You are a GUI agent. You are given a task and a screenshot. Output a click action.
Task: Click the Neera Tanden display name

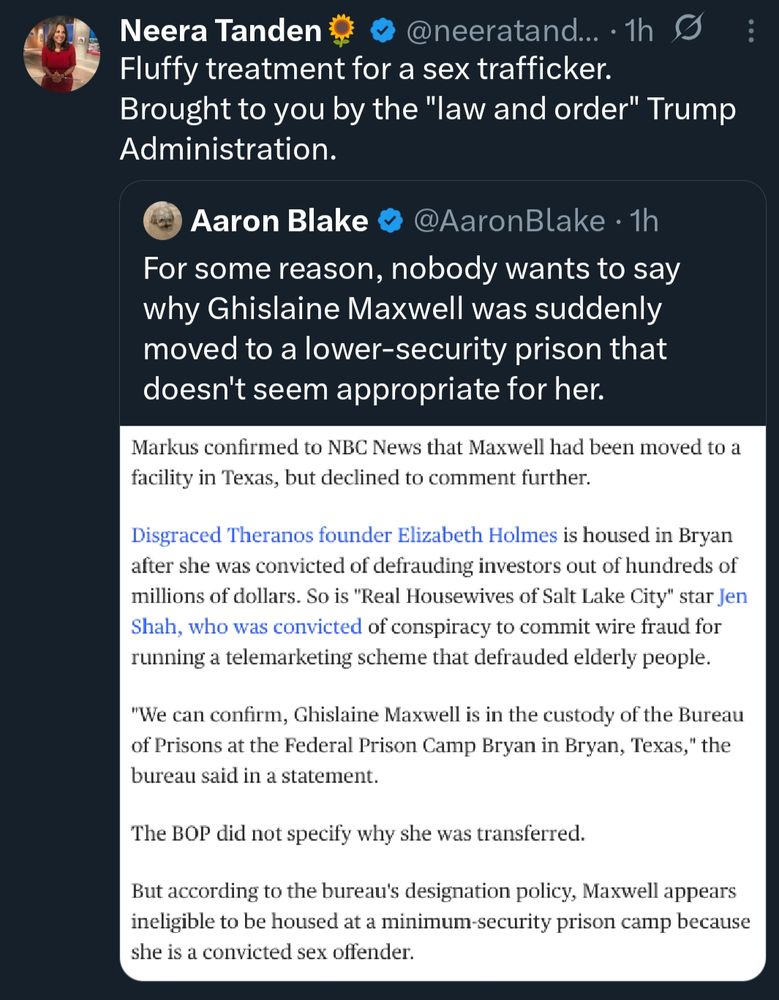pyautogui.click(x=220, y=31)
